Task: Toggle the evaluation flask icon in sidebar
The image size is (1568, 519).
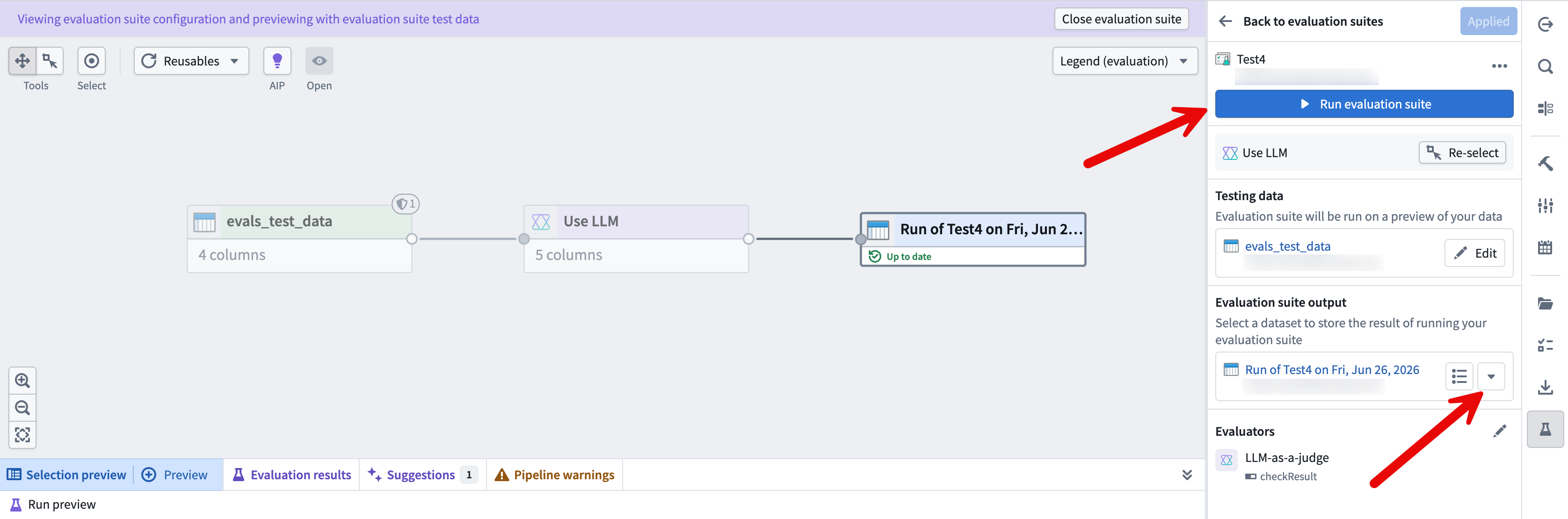Action: [x=1545, y=430]
